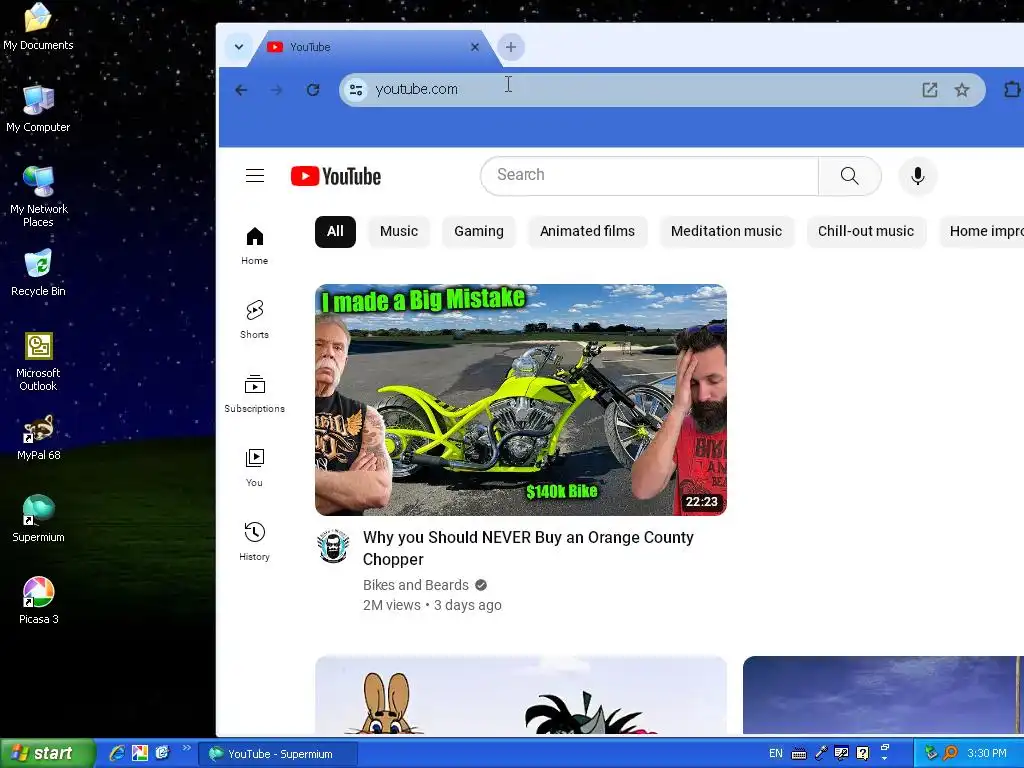Close the YouTube browser tab
Screen dimensions: 1024x768
pyautogui.click(x=475, y=47)
